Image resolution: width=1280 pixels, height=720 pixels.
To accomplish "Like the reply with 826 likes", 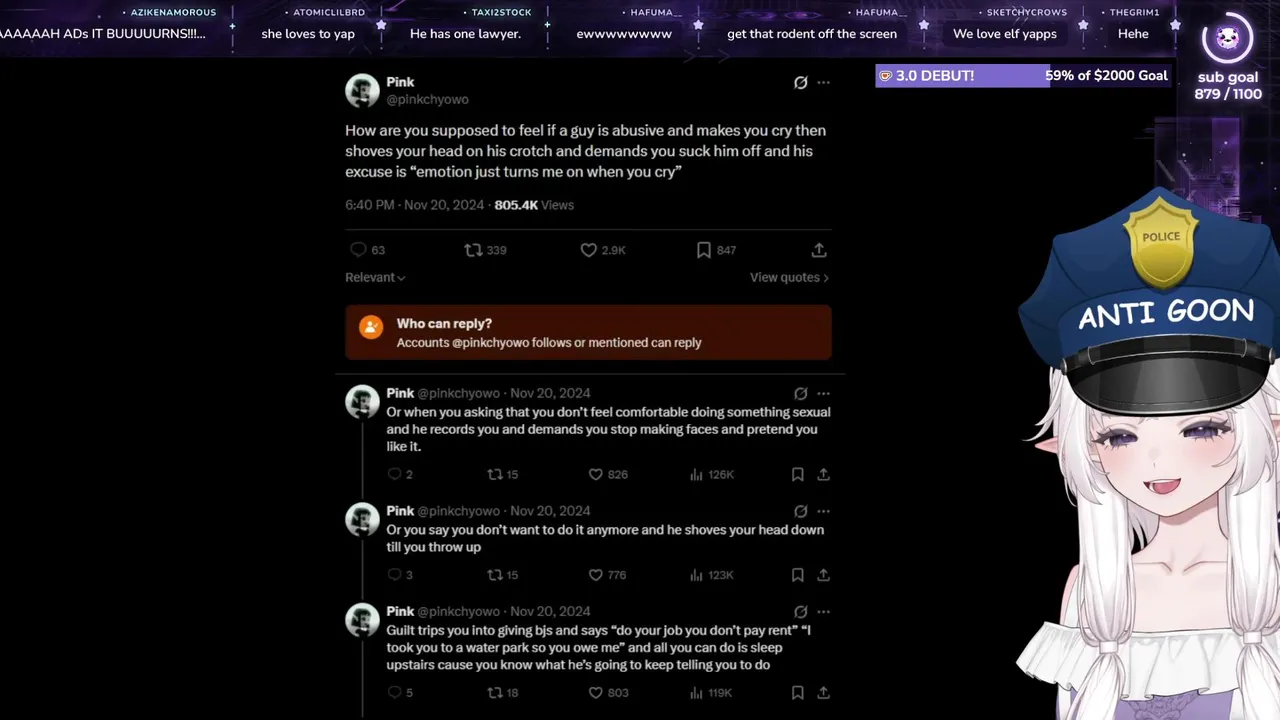I will pos(595,475).
